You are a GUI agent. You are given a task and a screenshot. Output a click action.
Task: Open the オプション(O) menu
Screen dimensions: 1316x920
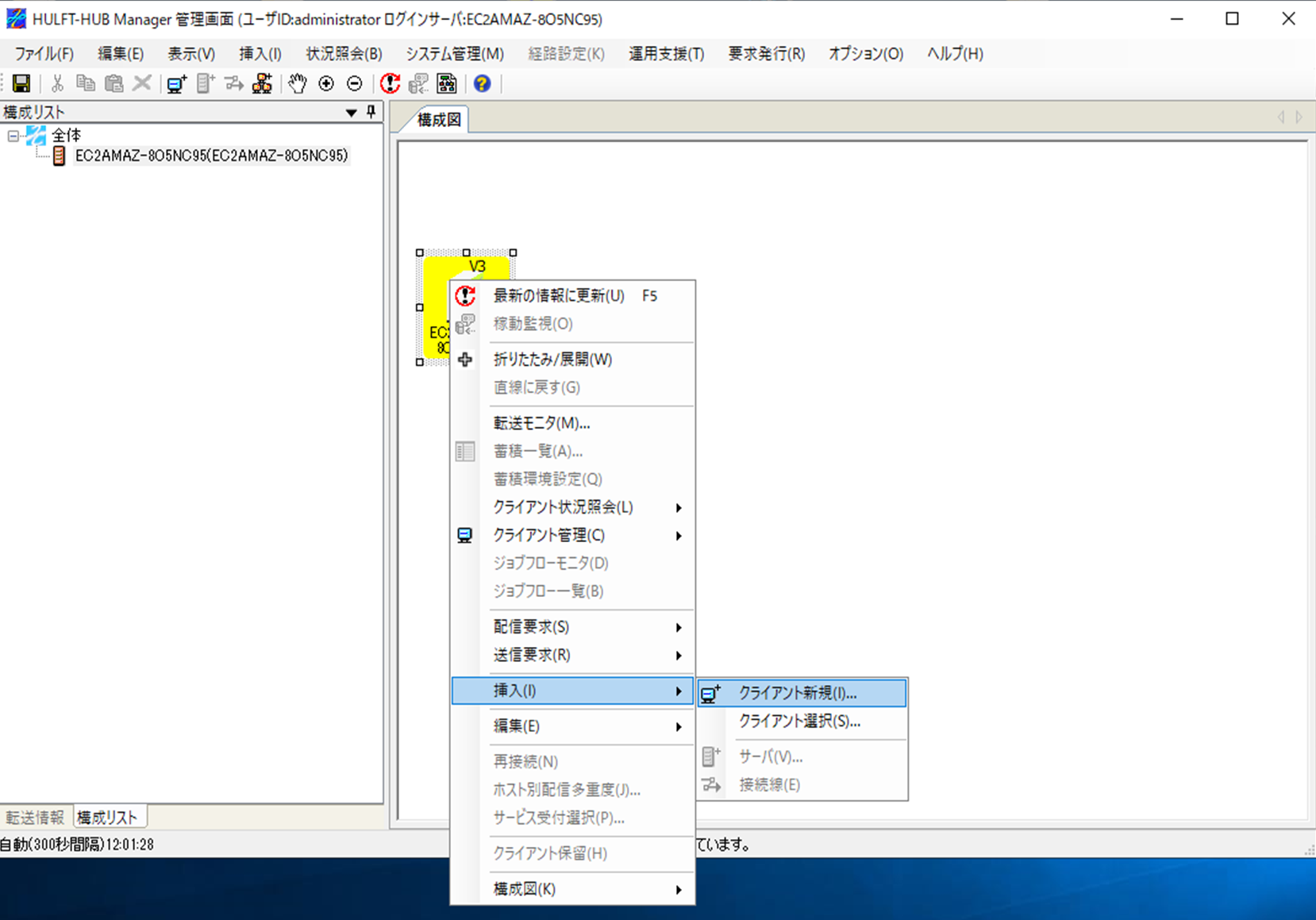click(865, 53)
